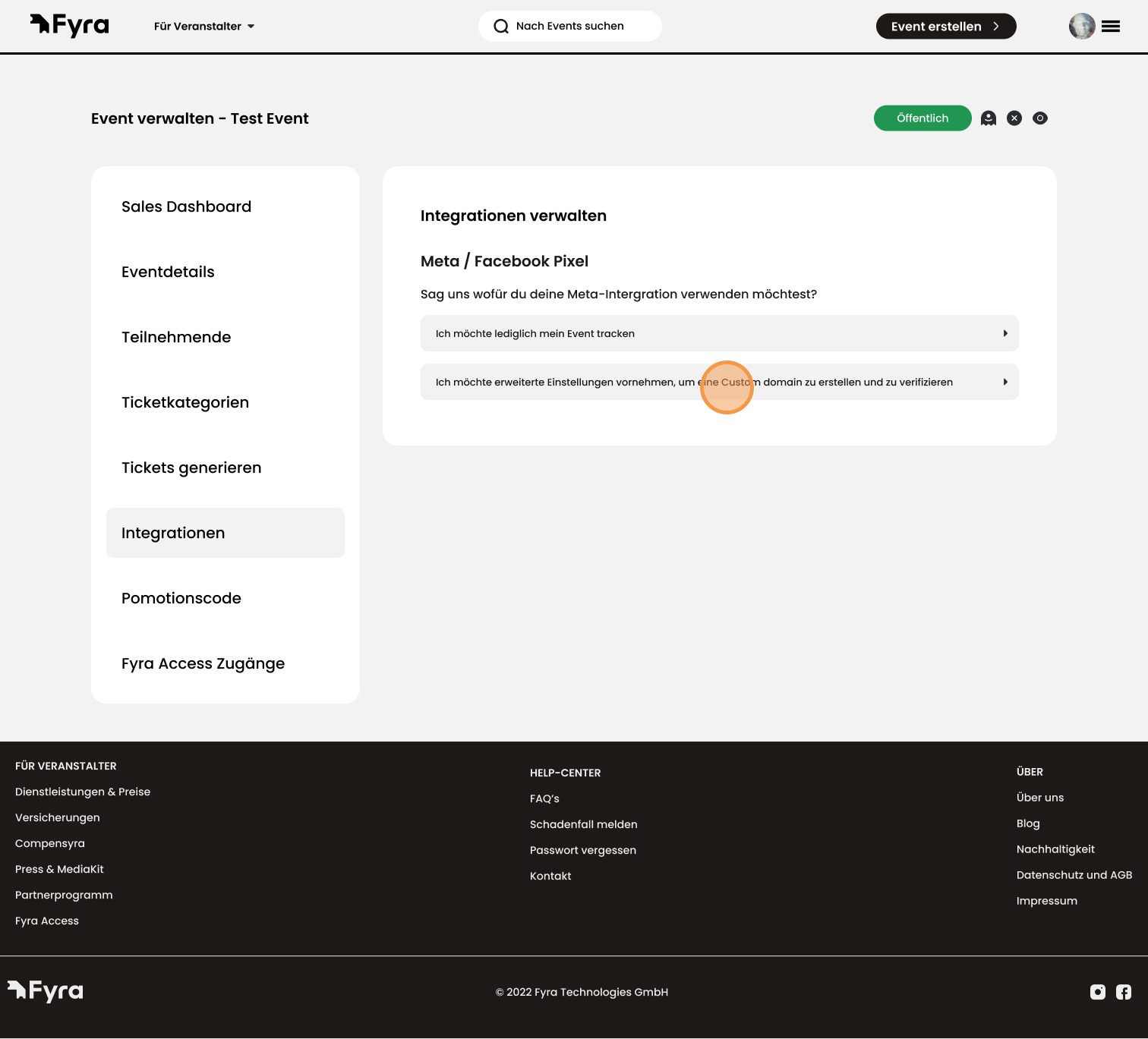Open Press & MediaKit link
Screen dimensions: 1148x1039
click(59, 869)
